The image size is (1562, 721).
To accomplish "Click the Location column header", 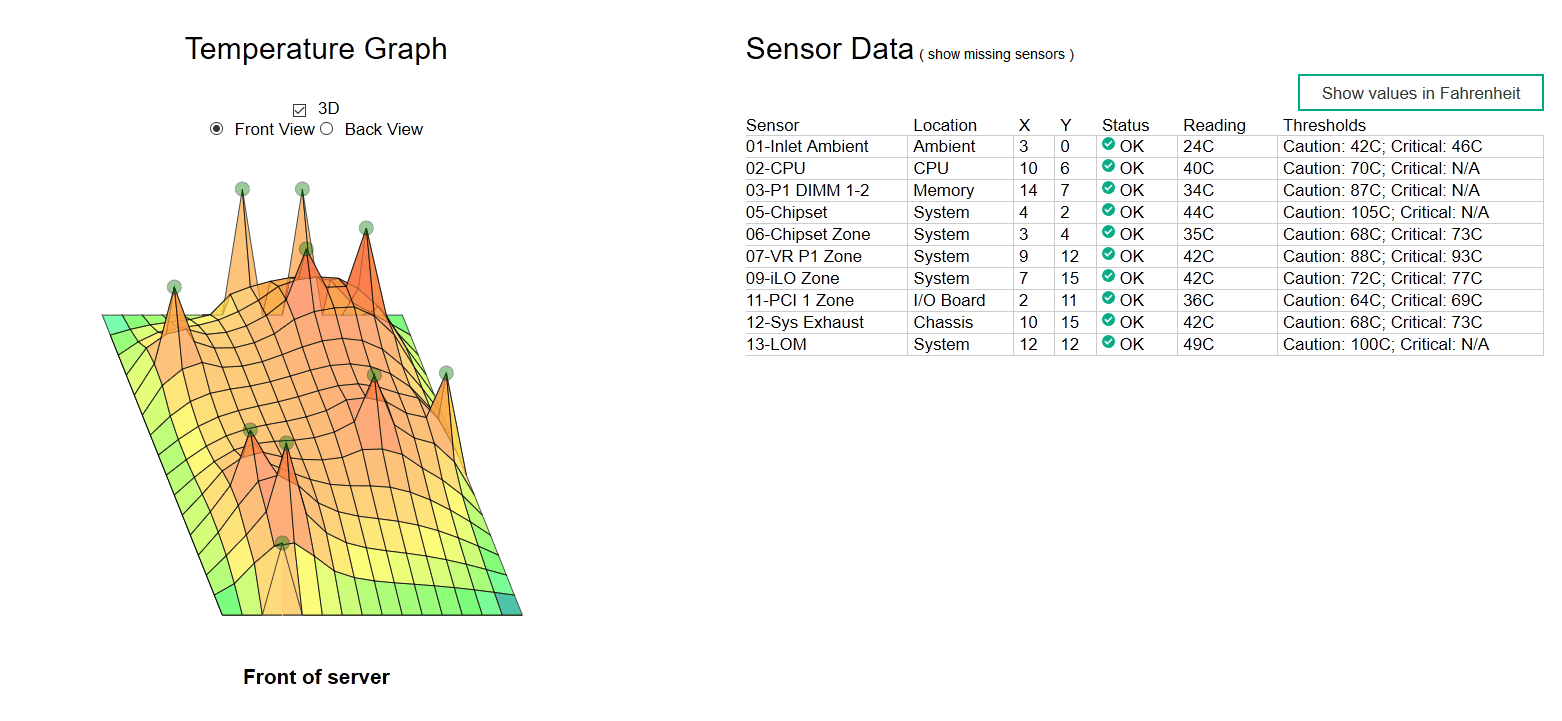I will point(944,125).
